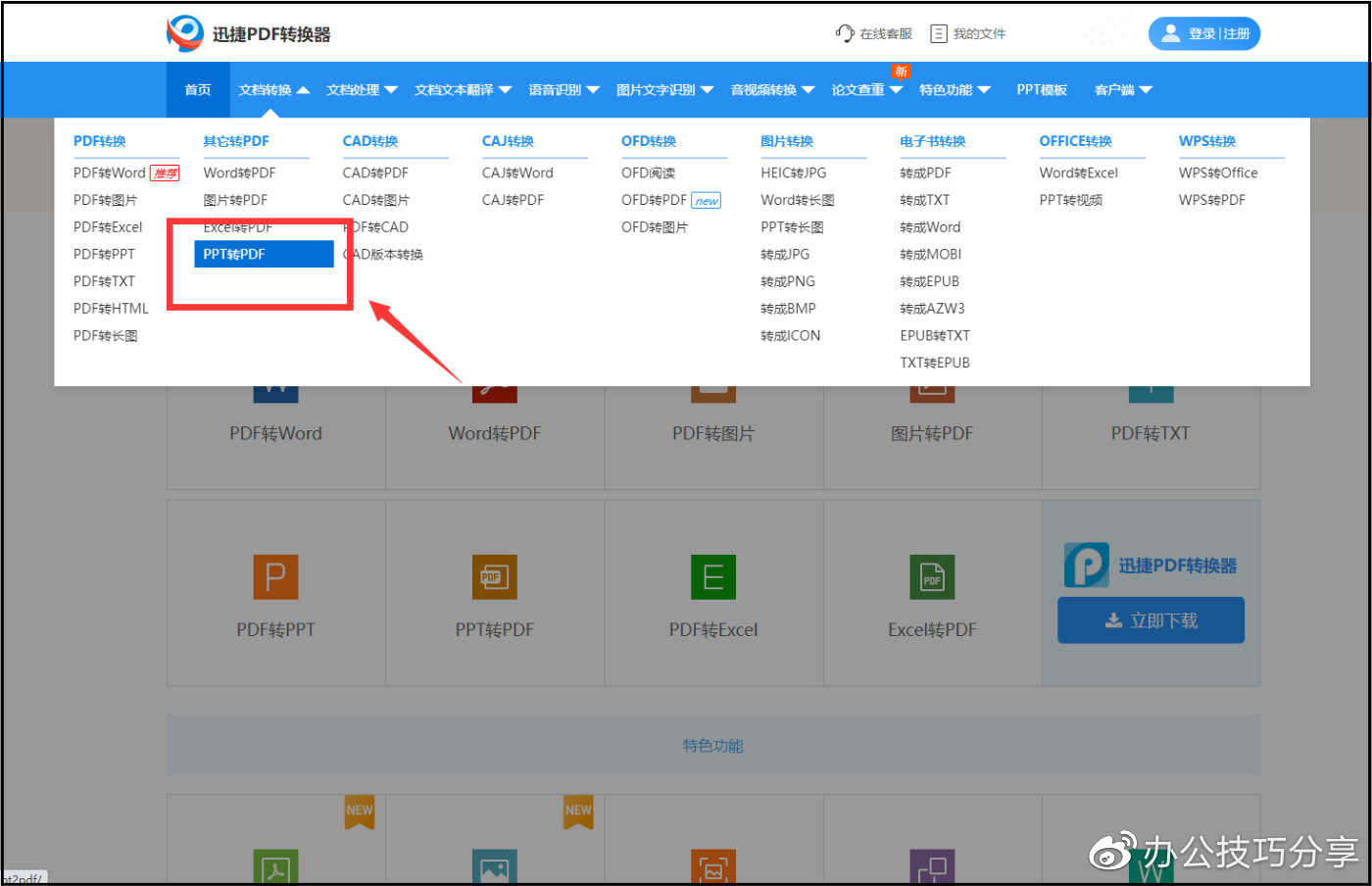Screen dimensions: 1372x886
Task: Expand the 特色功能 dropdown
Action: click(x=955, y=89)
